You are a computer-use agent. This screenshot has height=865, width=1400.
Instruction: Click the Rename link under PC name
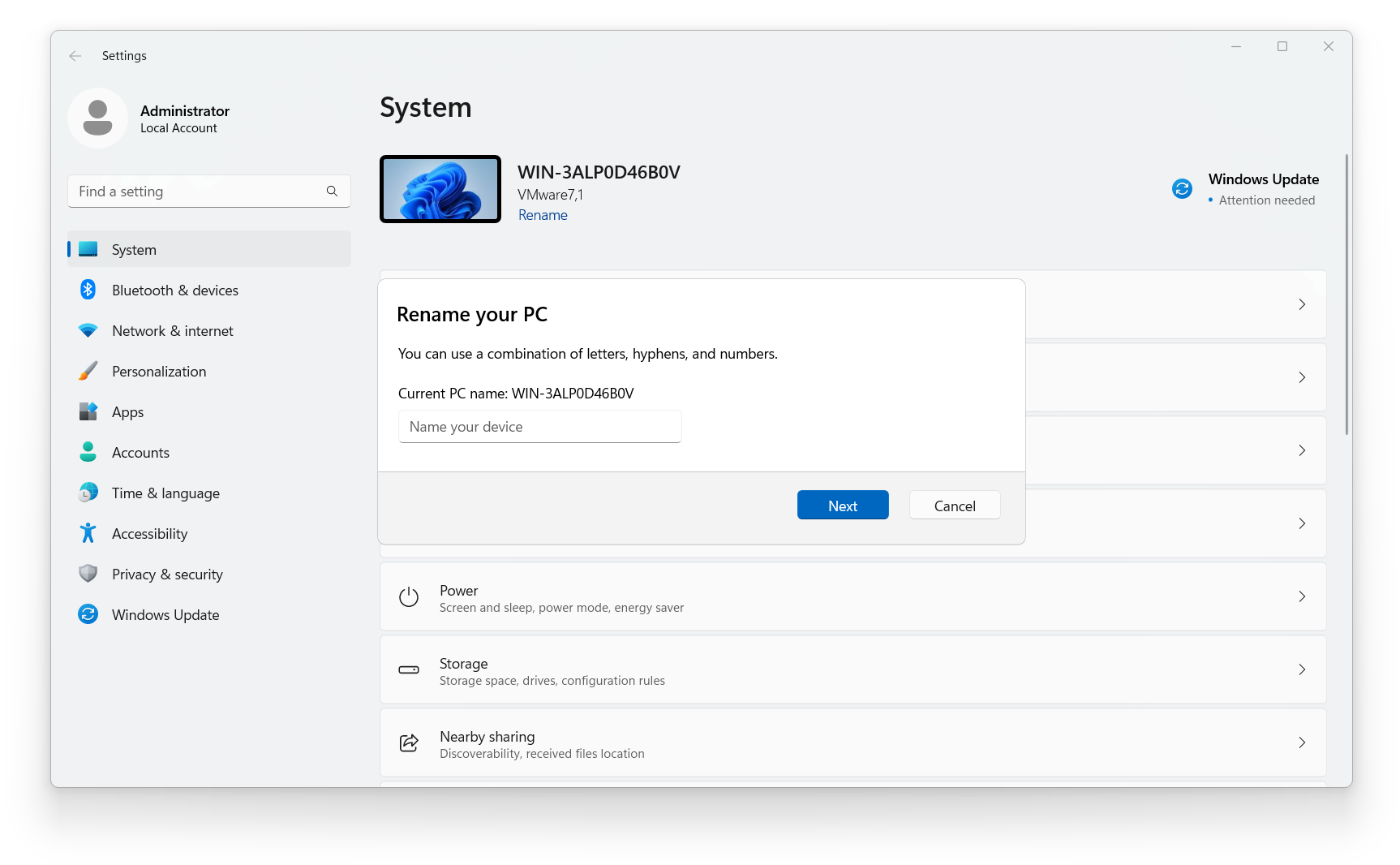543,215
